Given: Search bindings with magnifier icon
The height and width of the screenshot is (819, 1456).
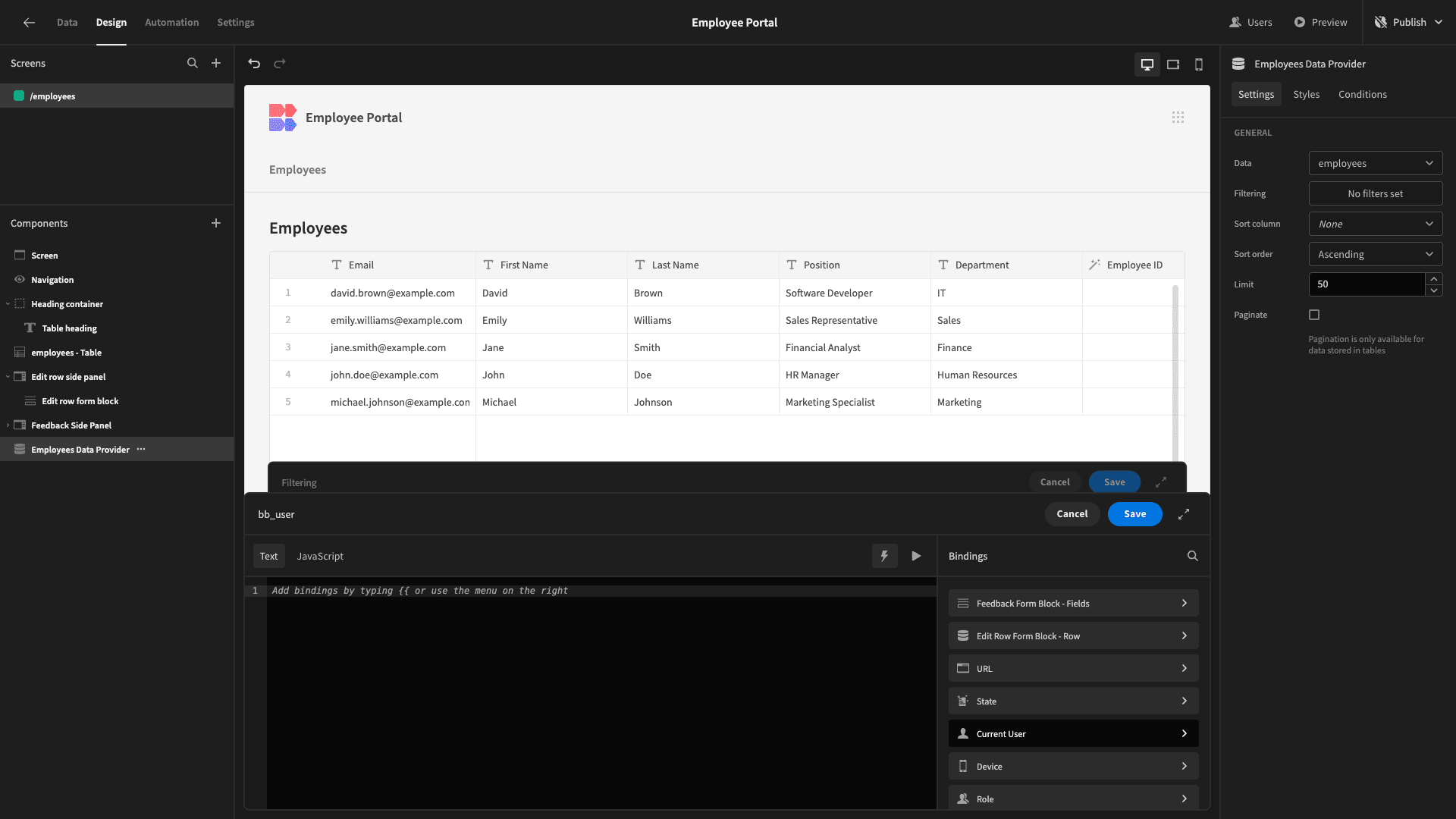Looking at the screenshot, I should click(x=1192, y=556).
